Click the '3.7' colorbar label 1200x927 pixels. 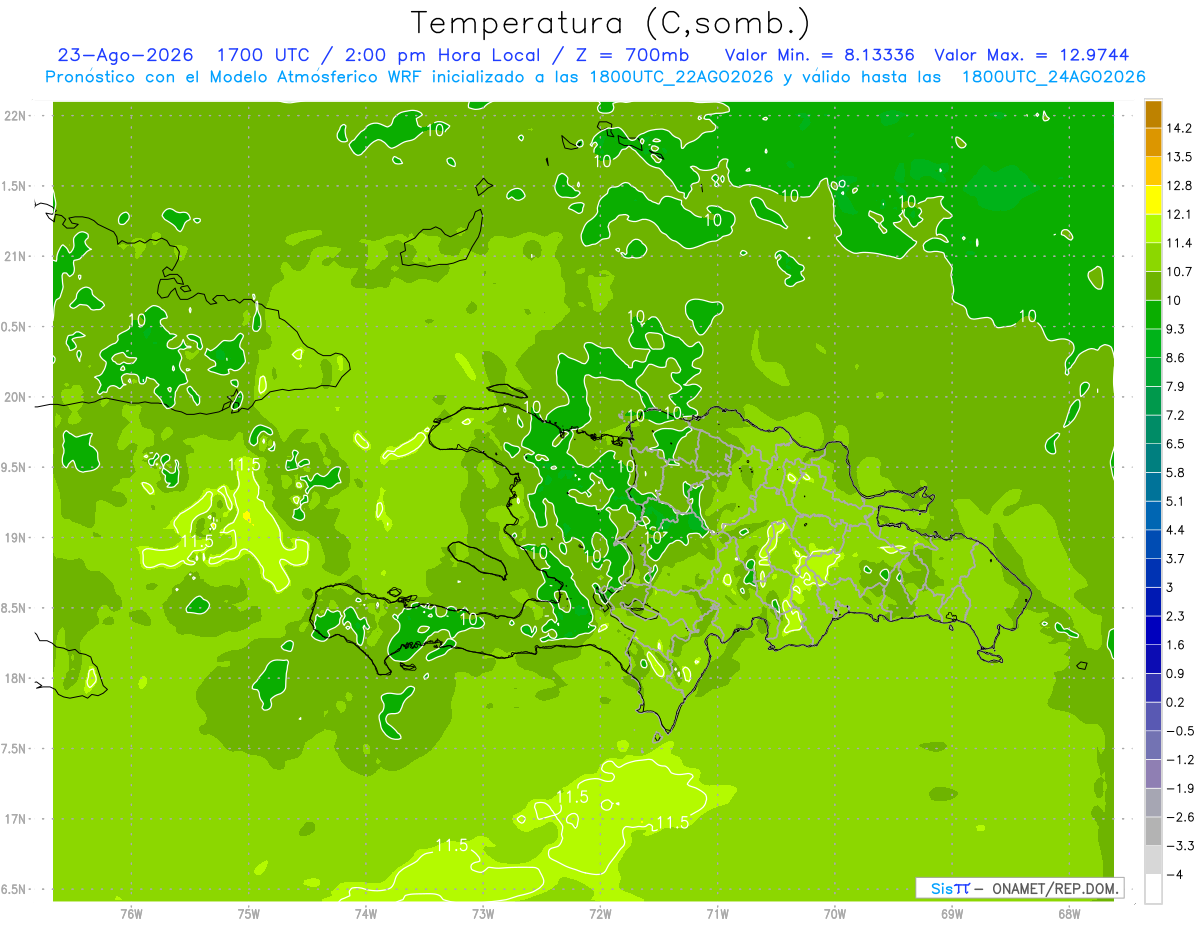[1176, 559]
